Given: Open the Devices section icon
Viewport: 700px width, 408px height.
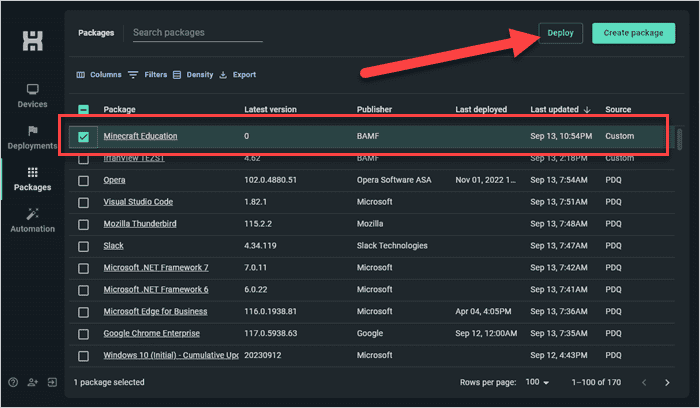Looking at the screenshot, I should [33, 89].
